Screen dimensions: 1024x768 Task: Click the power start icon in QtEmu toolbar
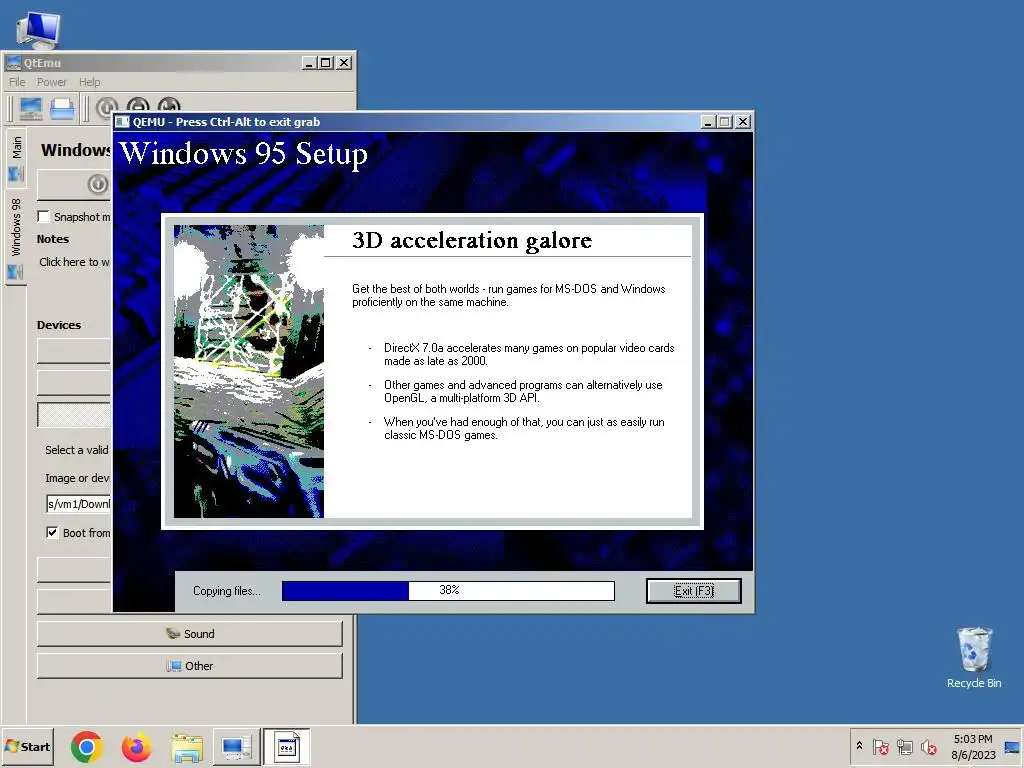pyautogui.click(x=106, y=106)
